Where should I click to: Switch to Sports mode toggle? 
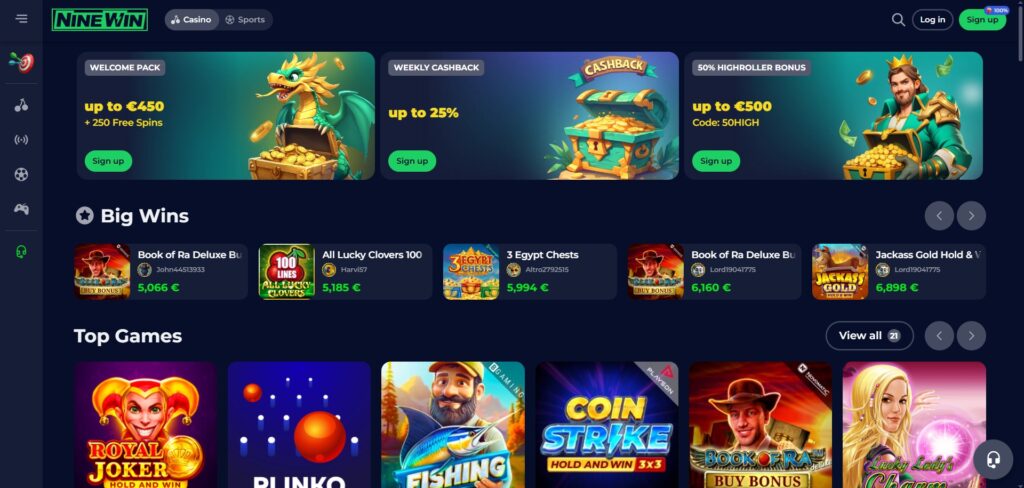[x=245, y=20]
